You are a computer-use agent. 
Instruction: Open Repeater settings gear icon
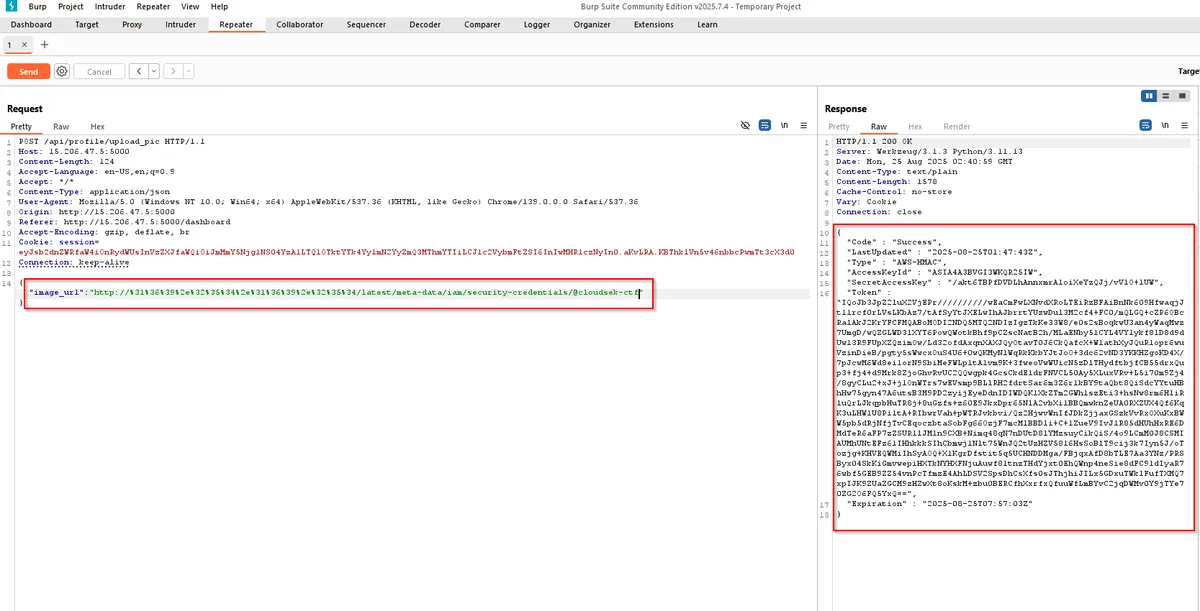(x=62, y=72)
